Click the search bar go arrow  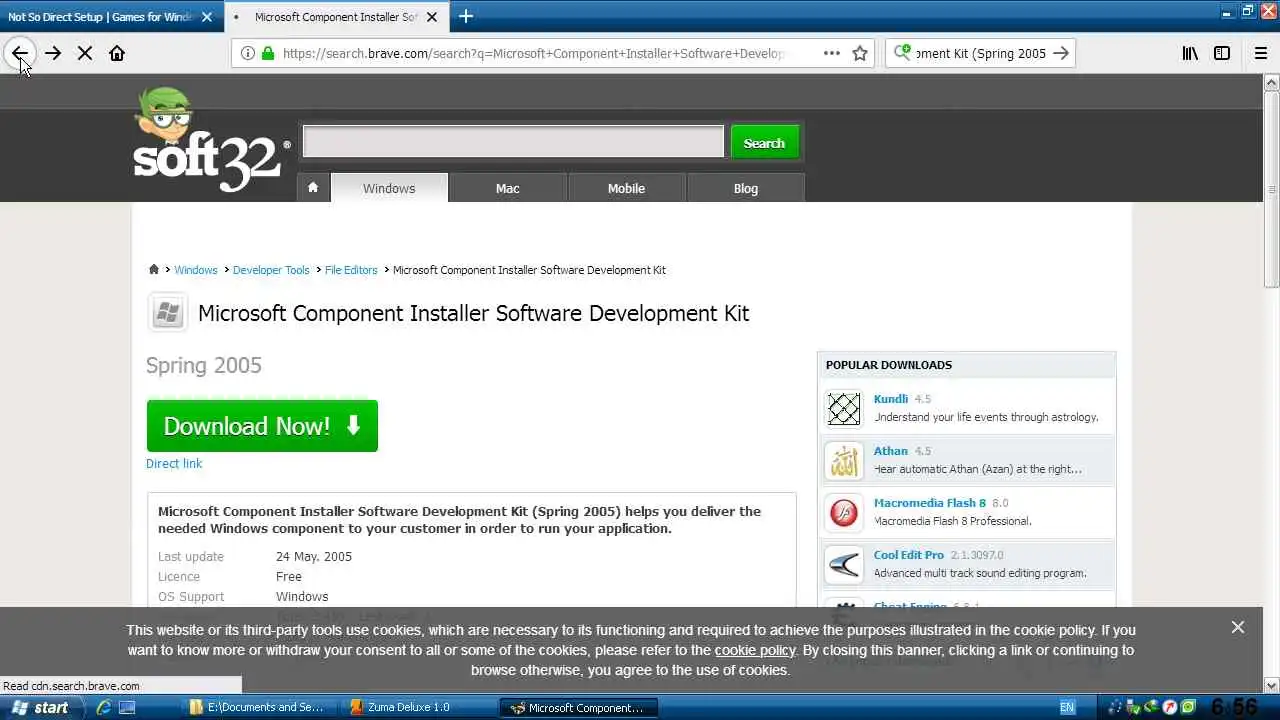[1061, 53]
